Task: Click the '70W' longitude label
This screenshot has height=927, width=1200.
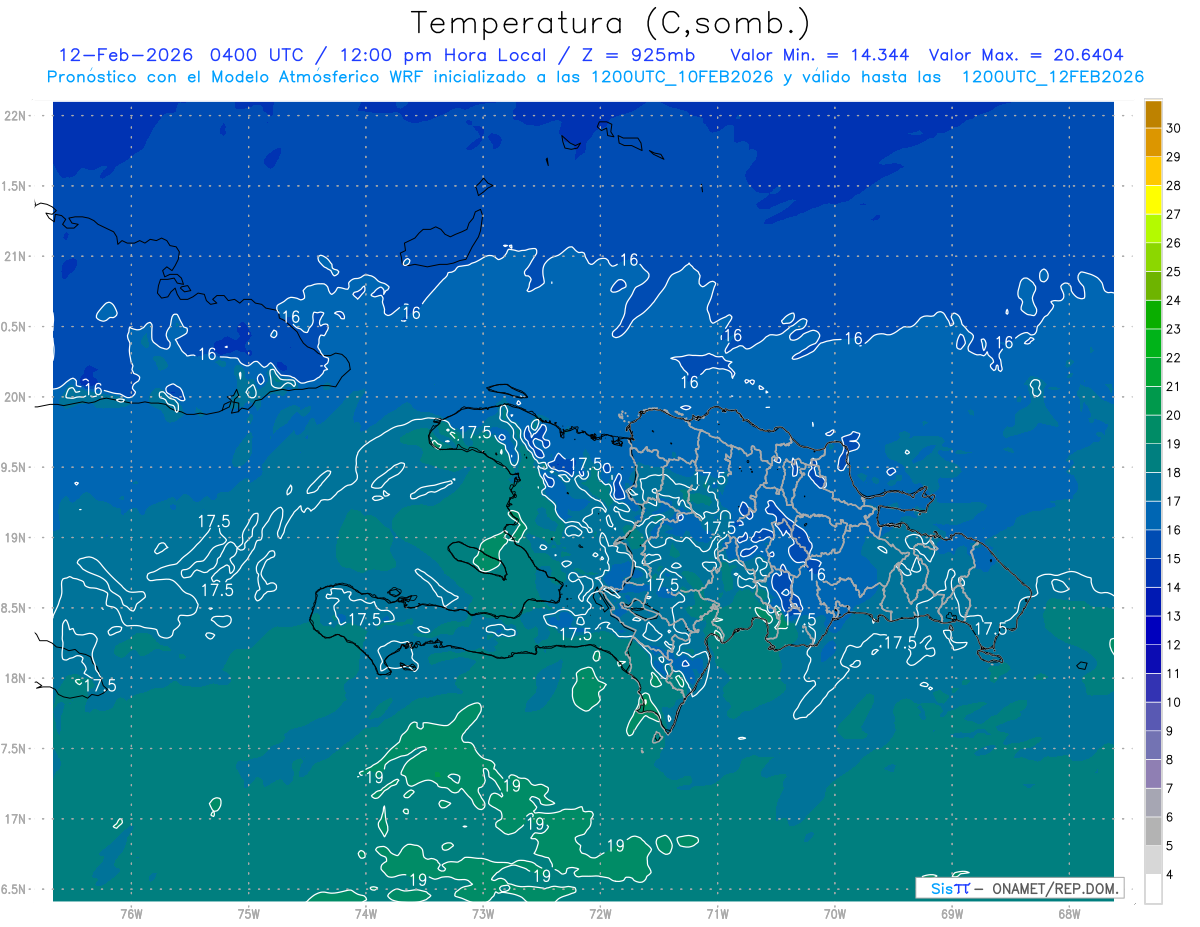Action: [x=834, y=914]
